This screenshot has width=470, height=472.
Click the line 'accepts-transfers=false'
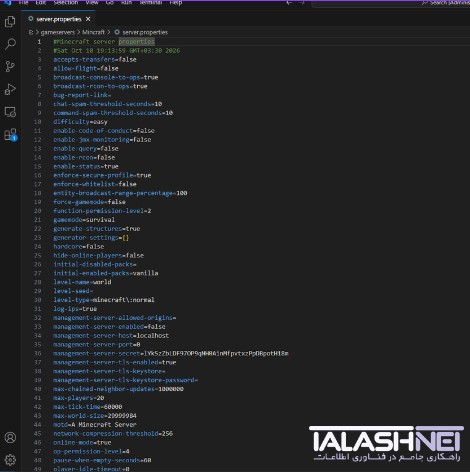pos(95,59)
